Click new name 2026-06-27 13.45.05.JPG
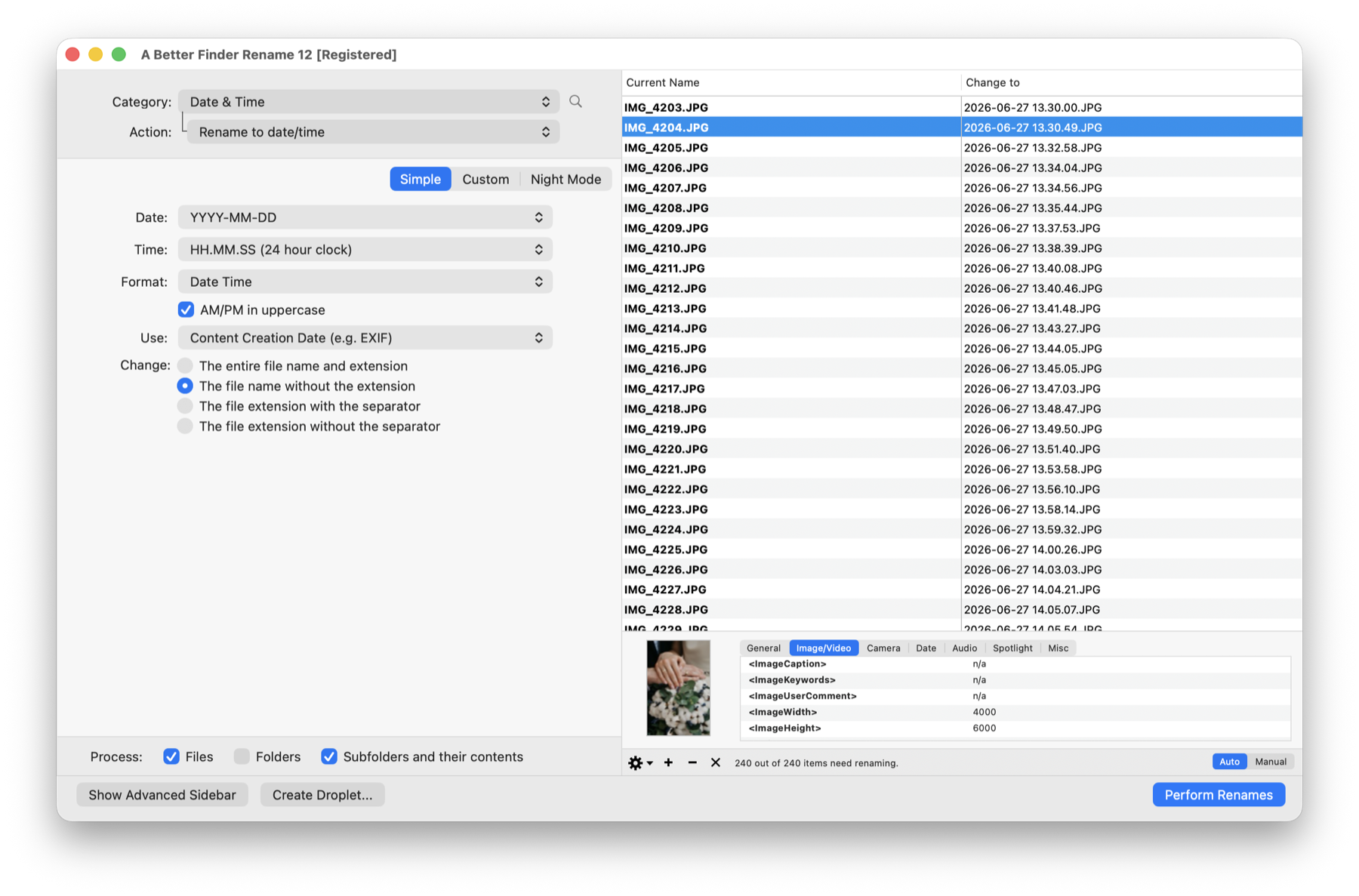 pos(1033,368)
